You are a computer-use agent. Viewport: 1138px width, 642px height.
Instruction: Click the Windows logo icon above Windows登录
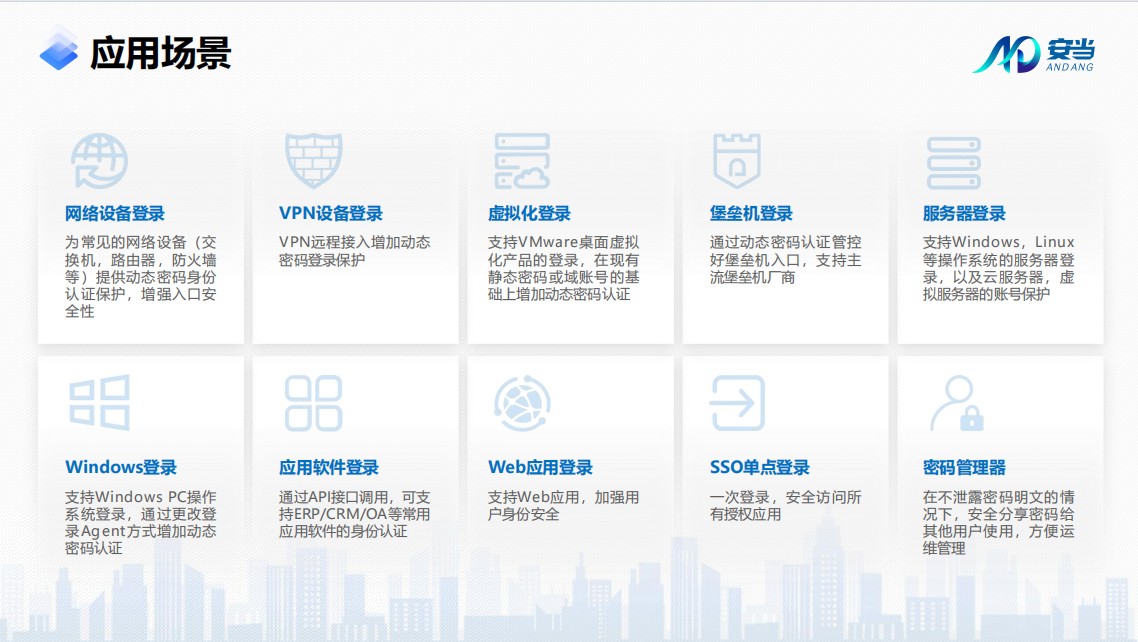click(x=99, y=403)
